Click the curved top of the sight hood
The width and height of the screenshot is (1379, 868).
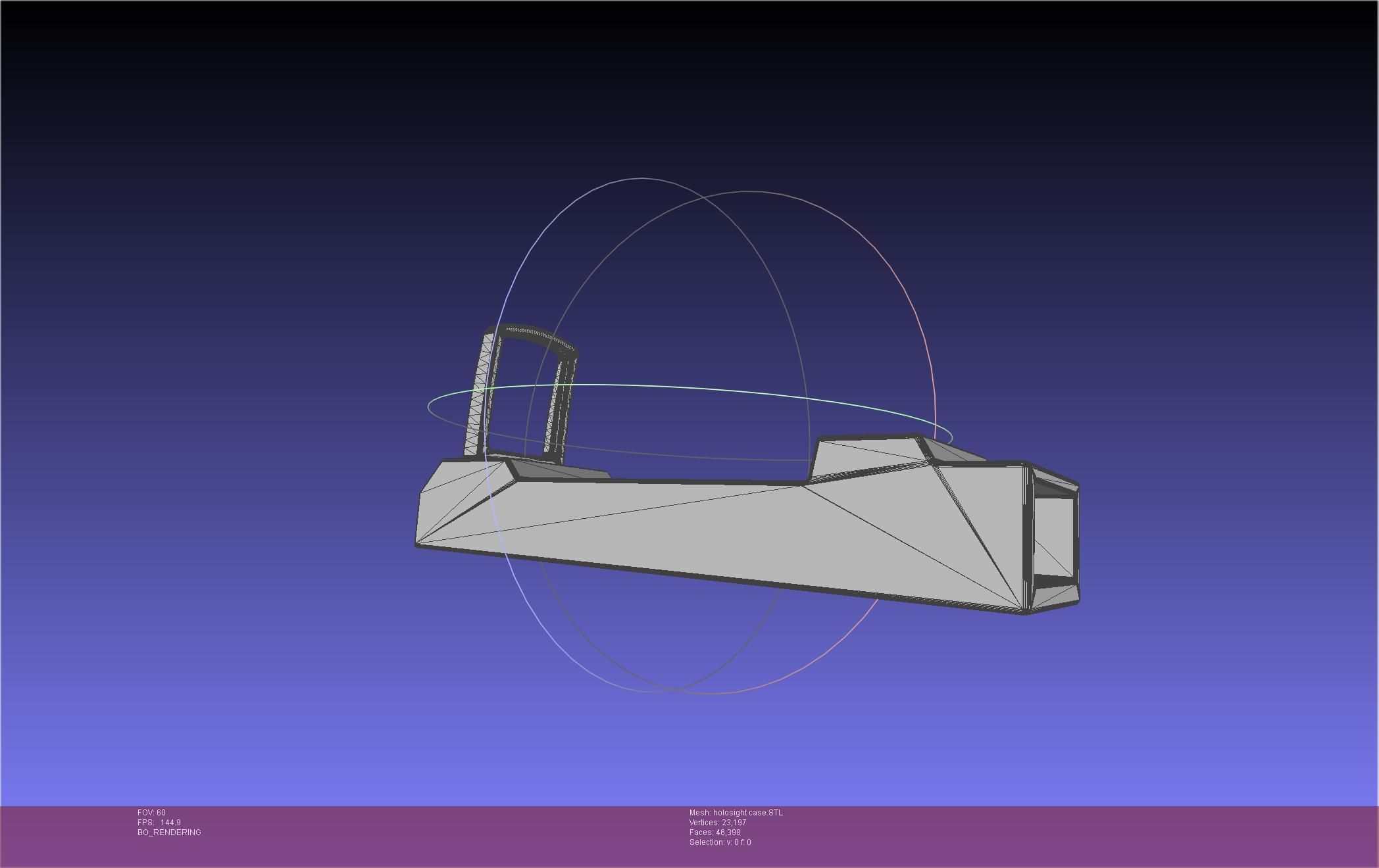coord(536,336)
